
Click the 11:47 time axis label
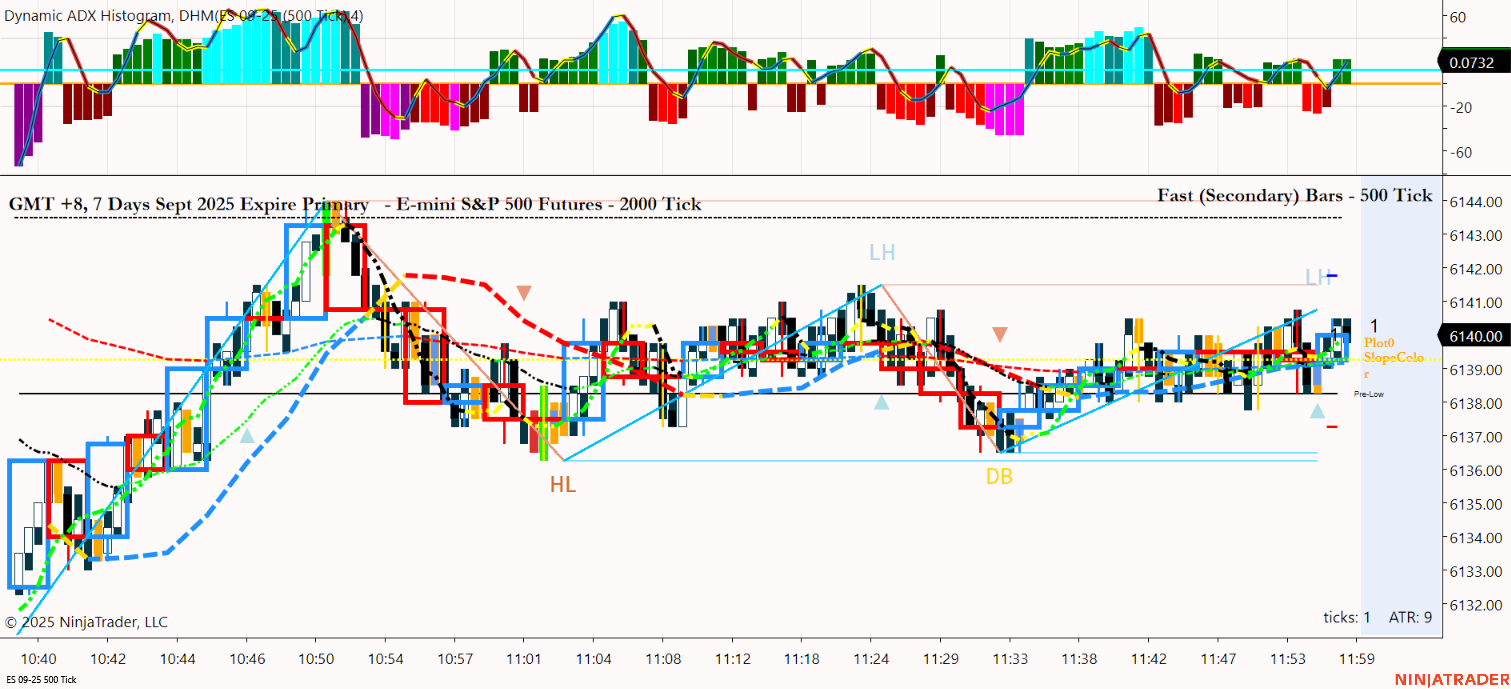point(1218,659)
